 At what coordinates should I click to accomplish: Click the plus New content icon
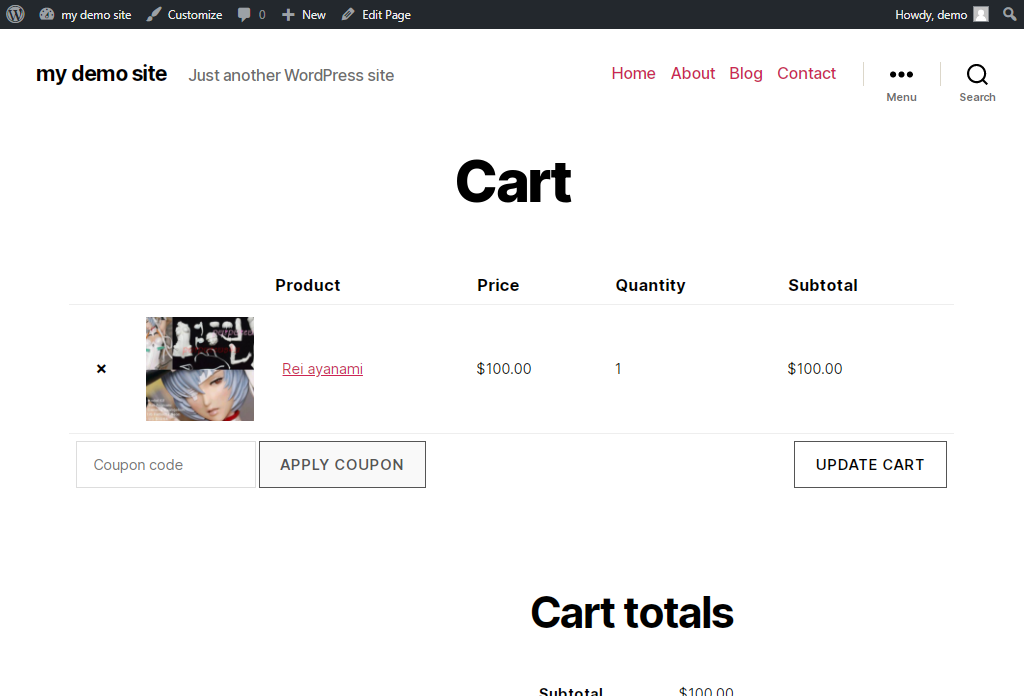pos(288,14)
